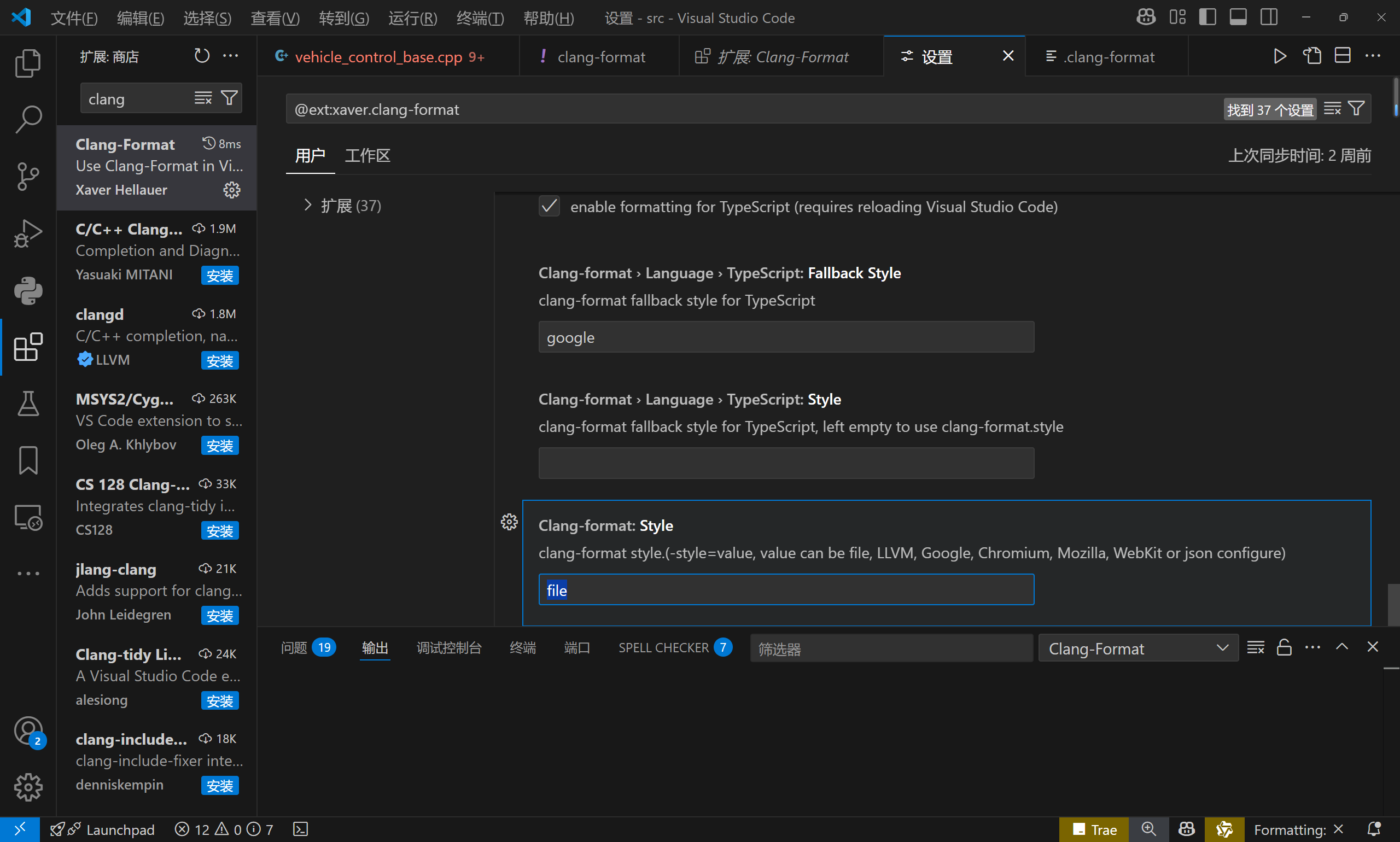Open the Python sidebar icon

(28, 290)
